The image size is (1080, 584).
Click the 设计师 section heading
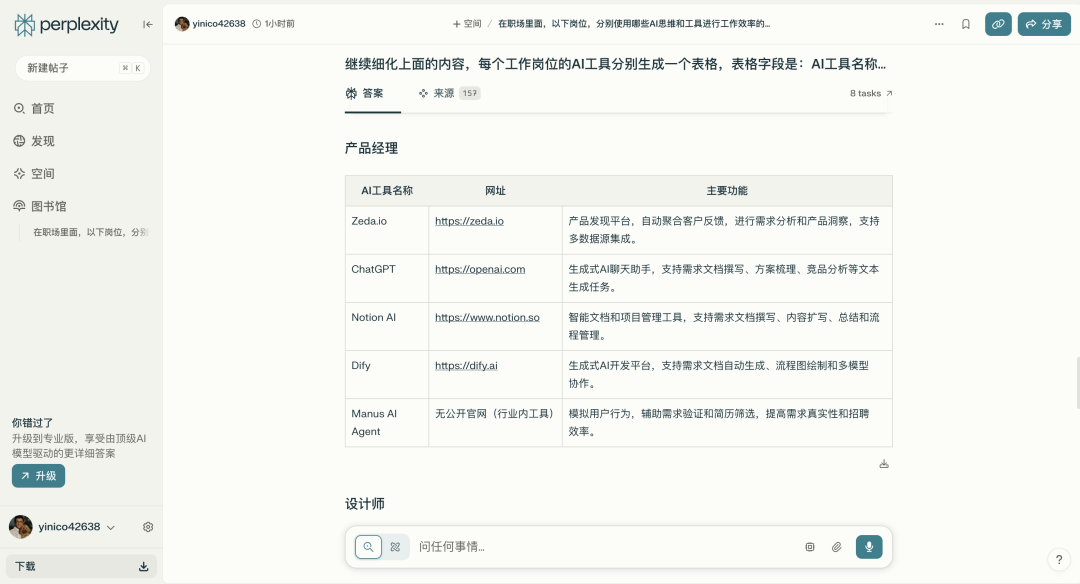coord(365,504)
